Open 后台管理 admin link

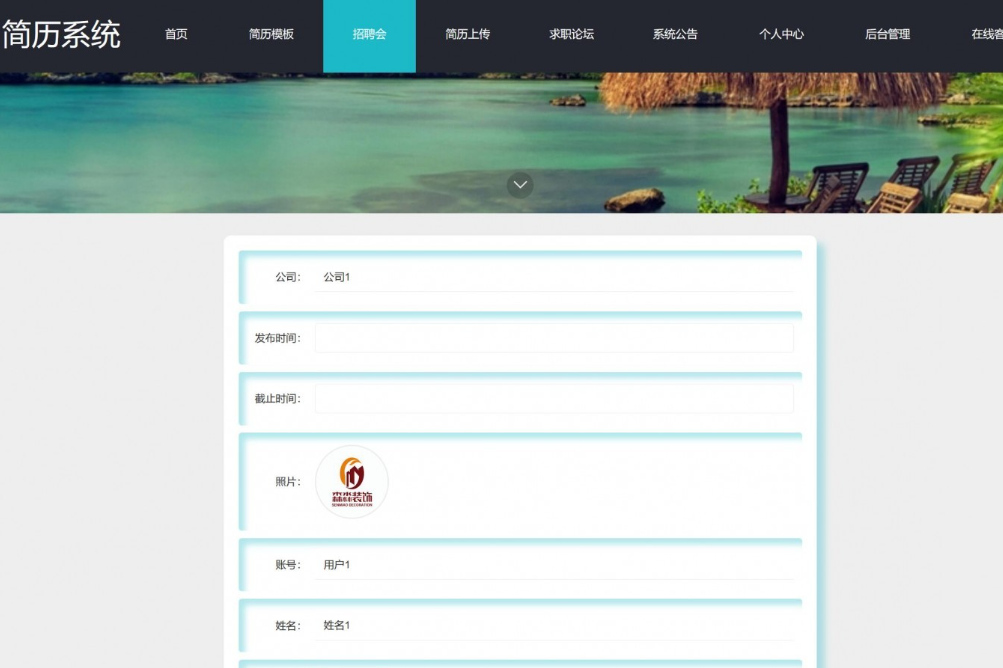click(887, 34)
